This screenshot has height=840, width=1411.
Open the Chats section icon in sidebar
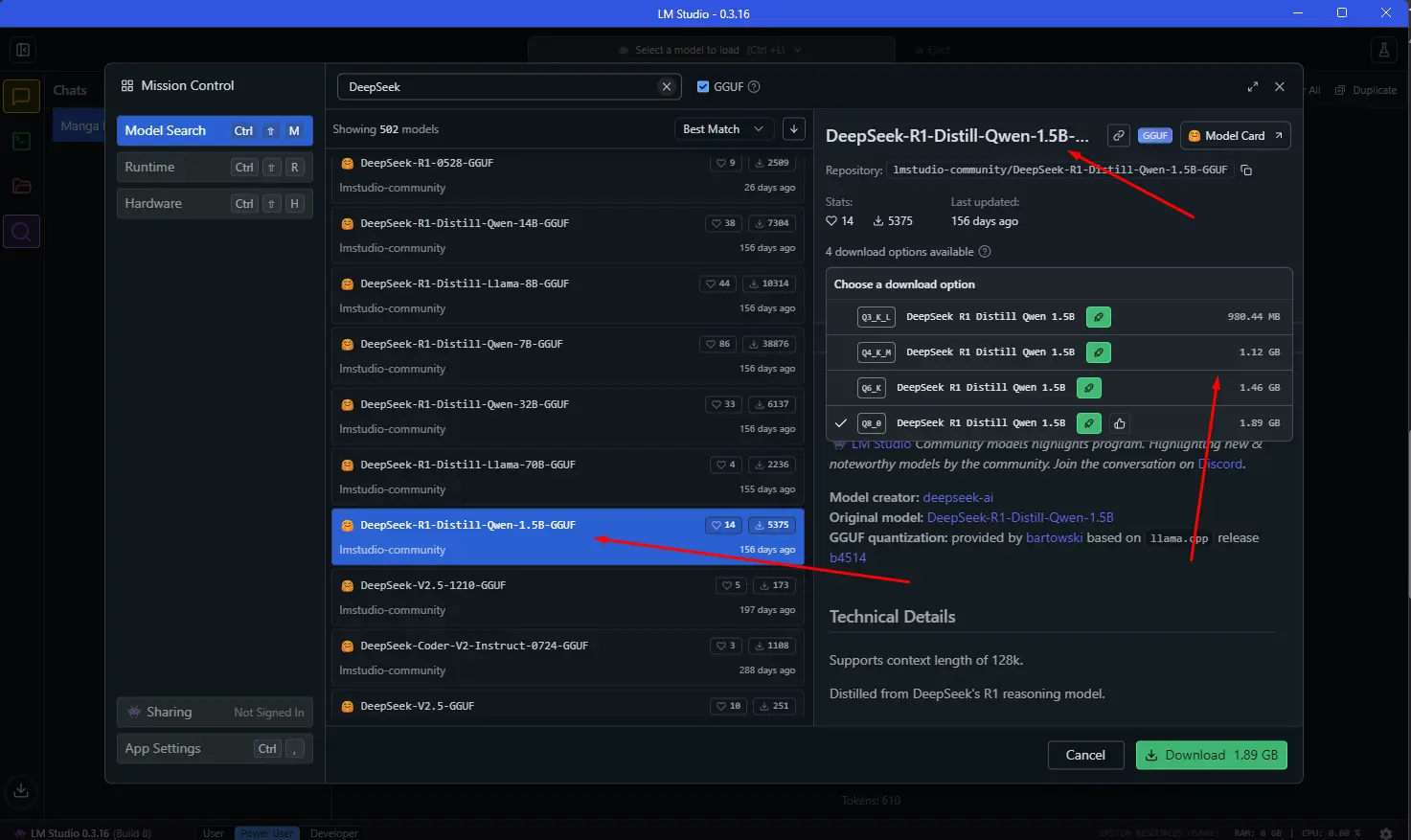tap(21, 96)
